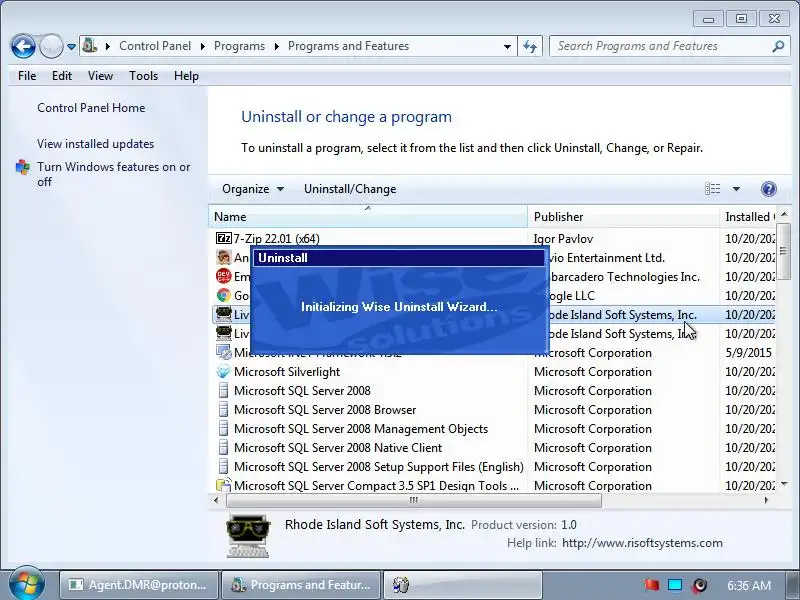Open the http://www.risoftsystems.com help link
Screen dimensions: 800x600
click(642, 543)
